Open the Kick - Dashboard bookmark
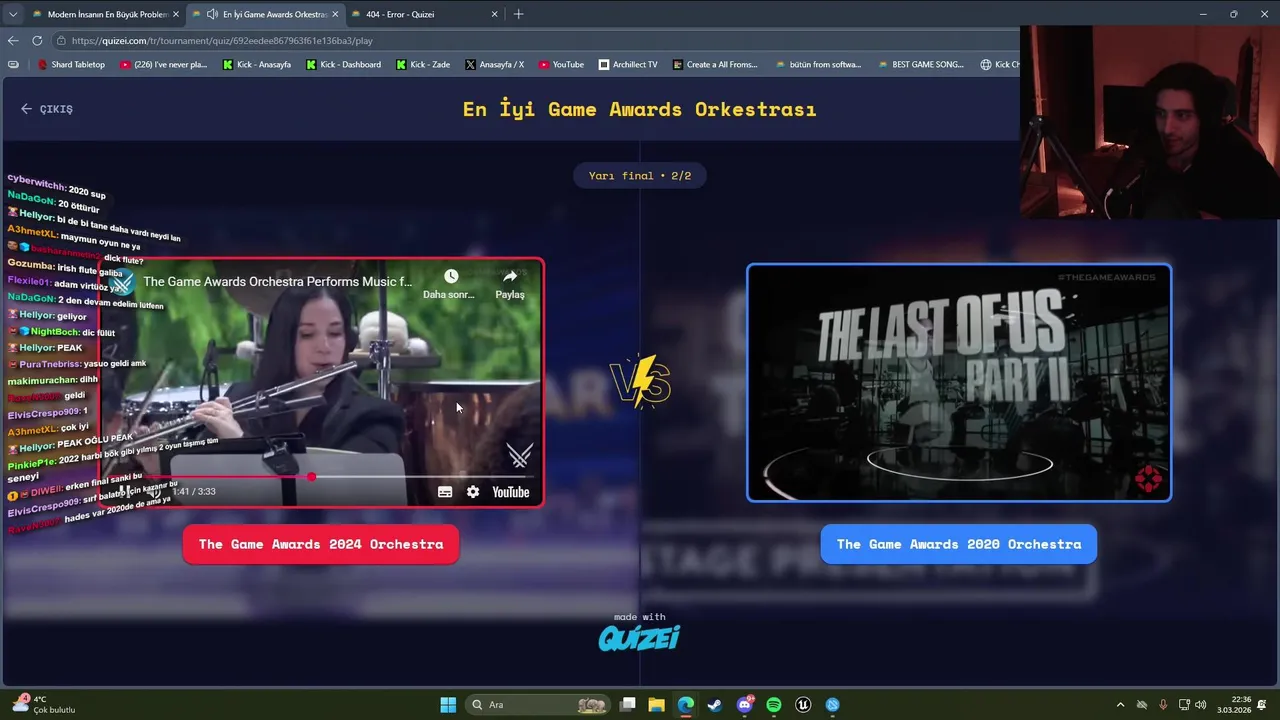 pos(343,64)
